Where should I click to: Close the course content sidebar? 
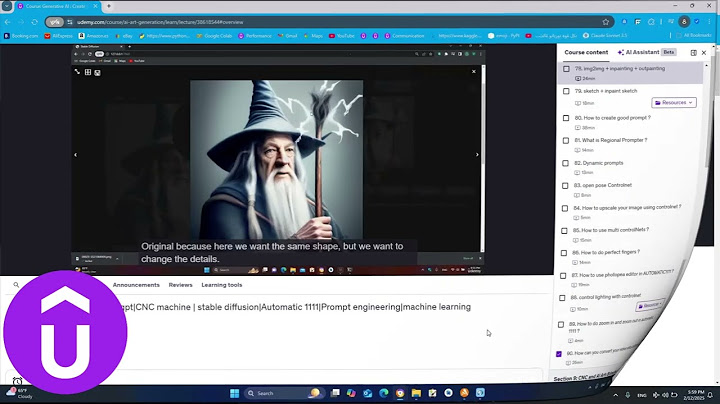pos(704,53)
